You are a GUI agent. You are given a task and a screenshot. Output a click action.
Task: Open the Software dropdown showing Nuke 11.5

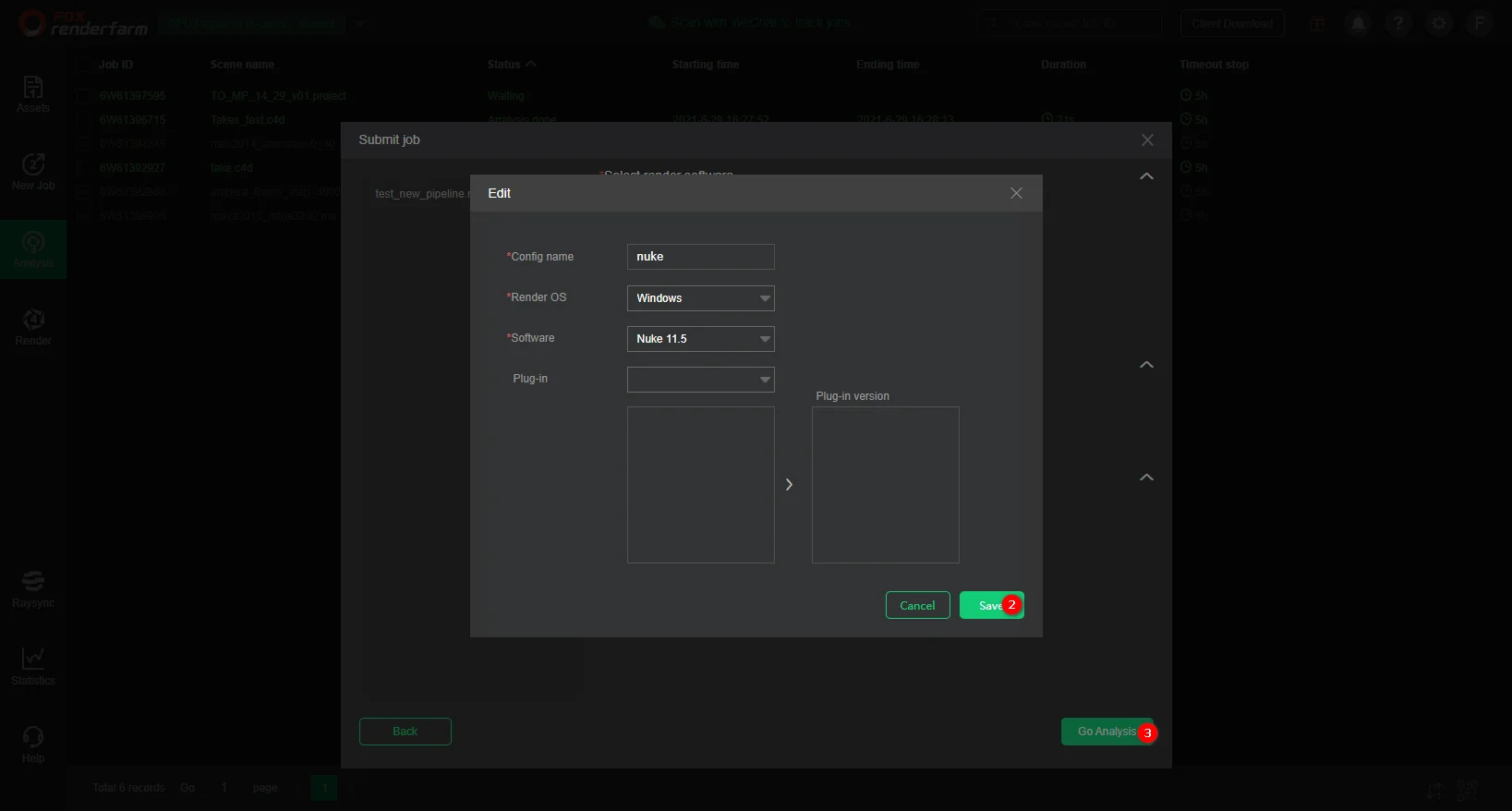click(x=701, y=339)
